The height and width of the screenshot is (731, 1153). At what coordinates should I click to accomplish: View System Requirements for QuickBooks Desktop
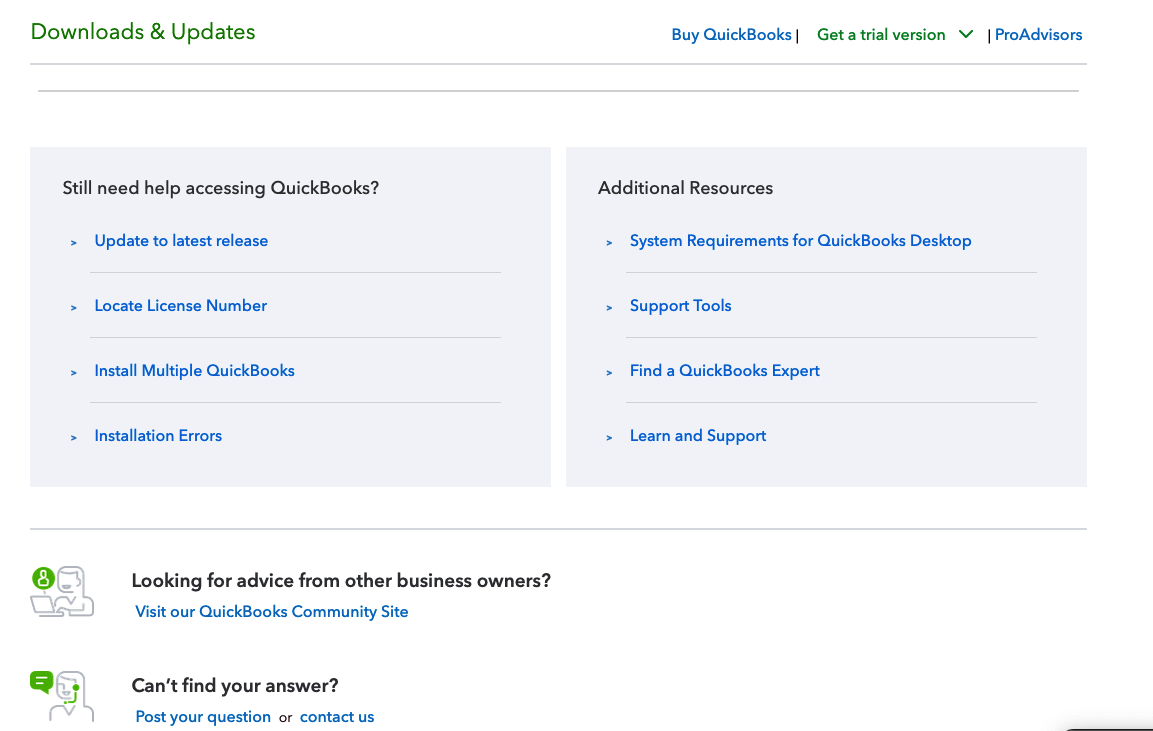click(800, 241)
